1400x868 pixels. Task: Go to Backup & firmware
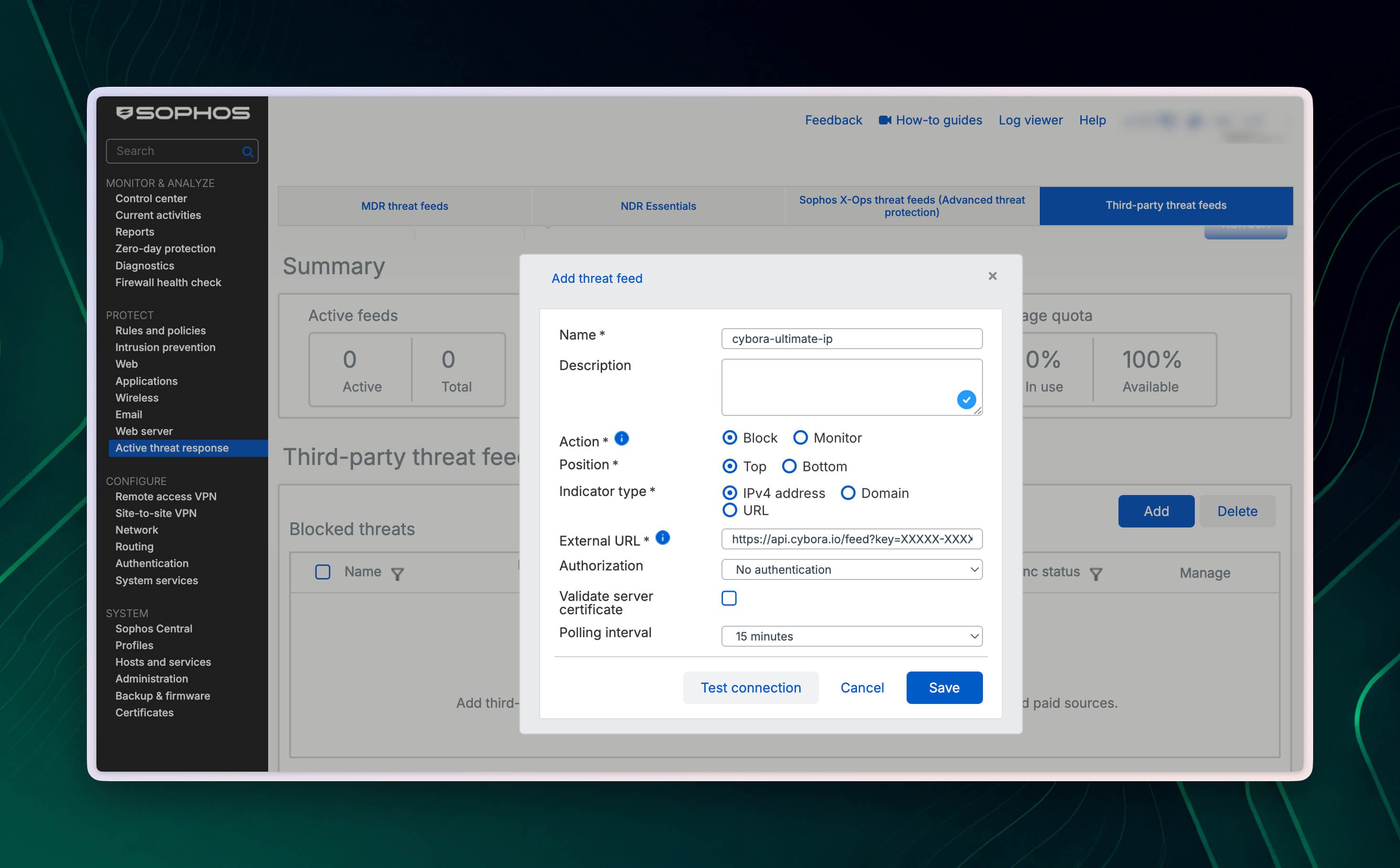pos(163,696)
